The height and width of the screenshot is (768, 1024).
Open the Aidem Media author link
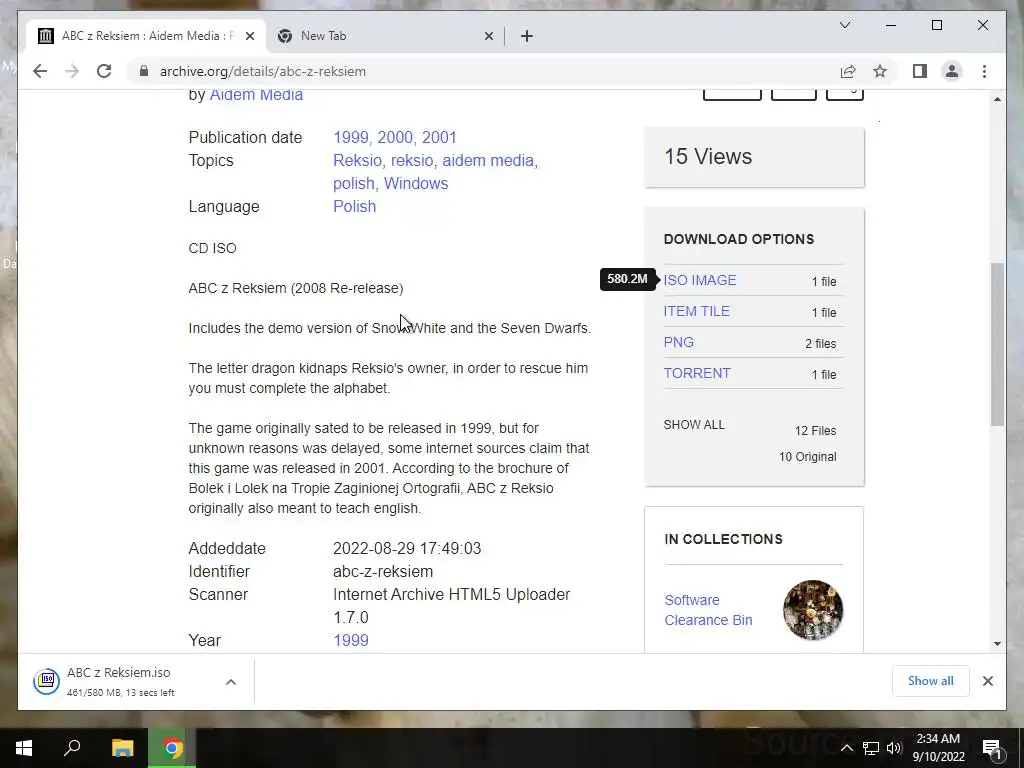[256, 95]
